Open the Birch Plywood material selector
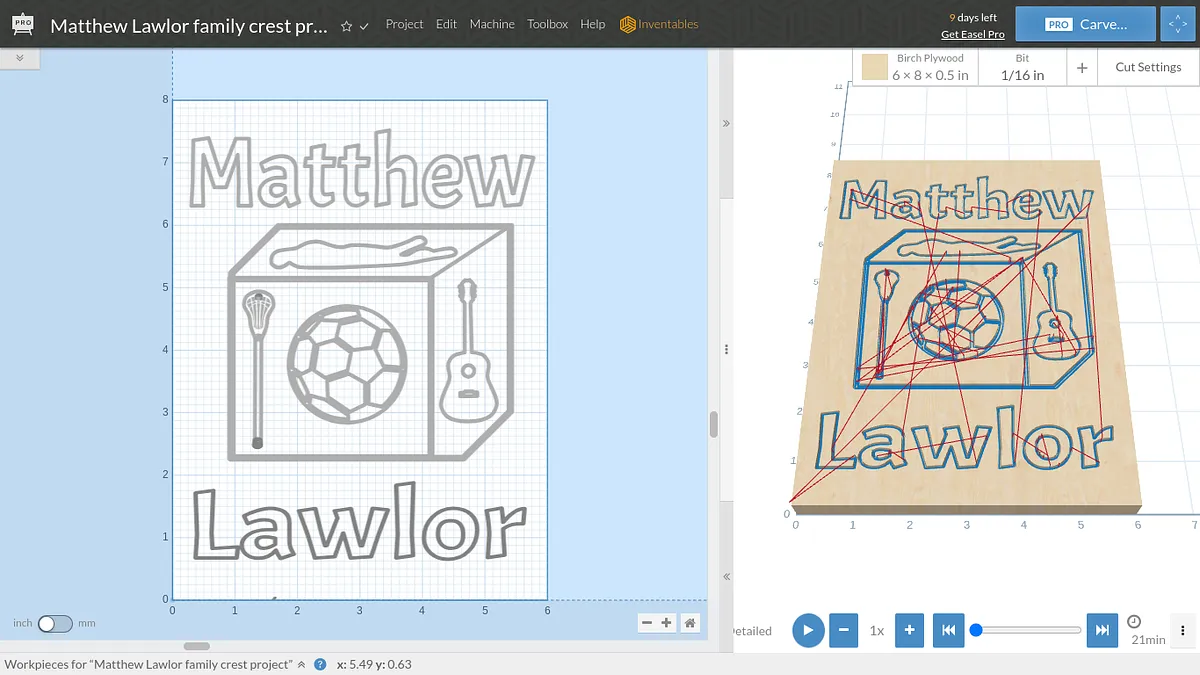Image resolution: width=1200 pixels, height=675 pixels. (x=917, y=67)
